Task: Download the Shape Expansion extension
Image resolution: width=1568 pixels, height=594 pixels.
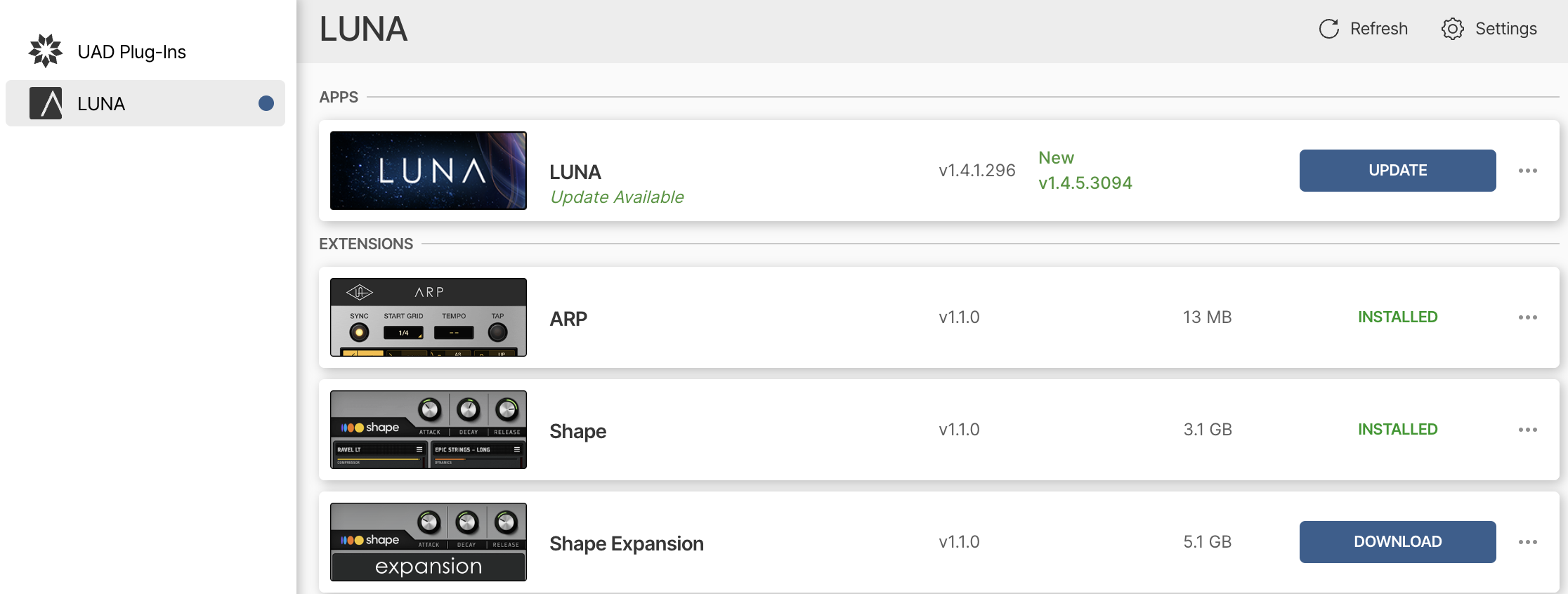Action: 1397,542
